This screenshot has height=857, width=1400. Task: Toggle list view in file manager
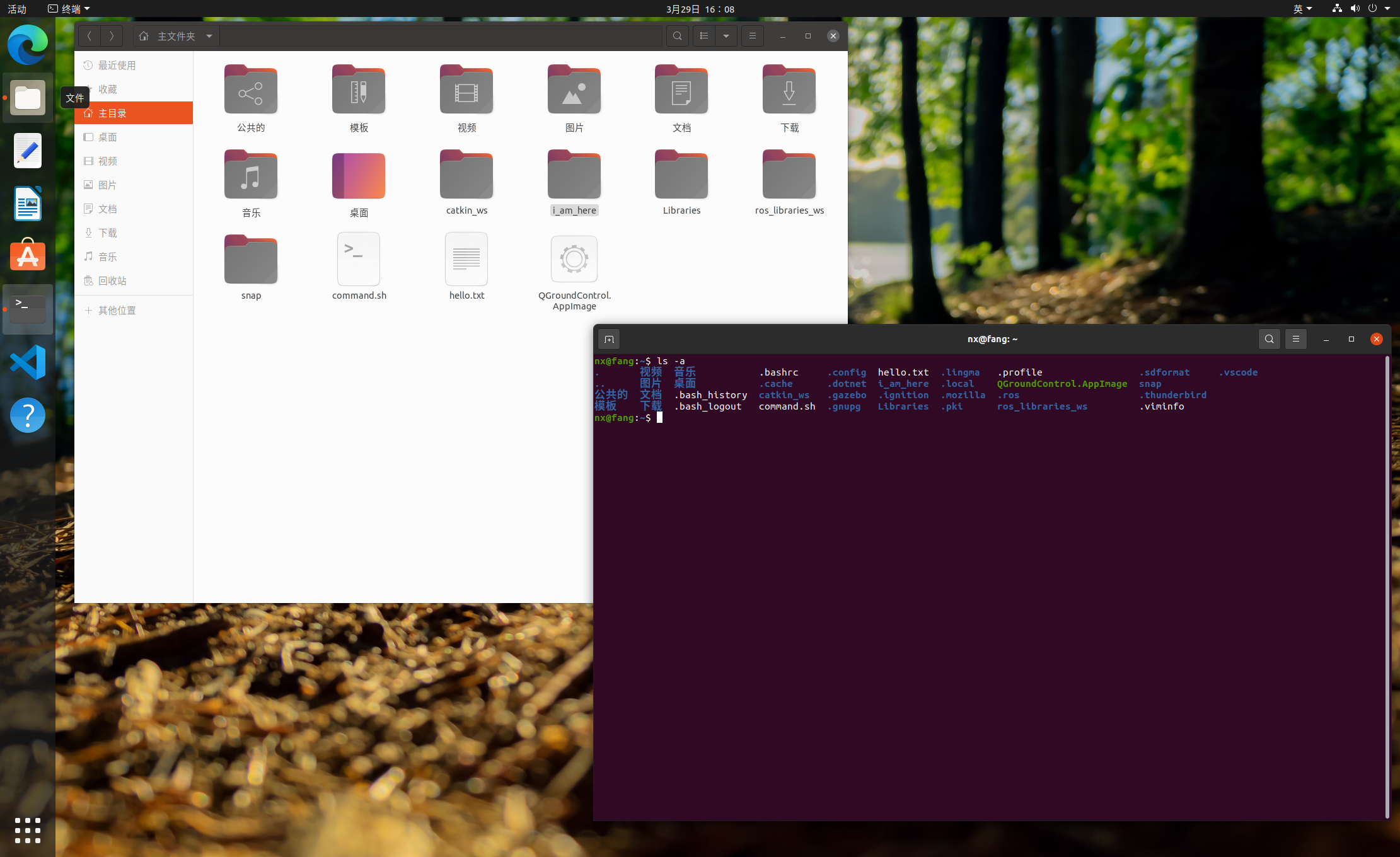[704, 36]
